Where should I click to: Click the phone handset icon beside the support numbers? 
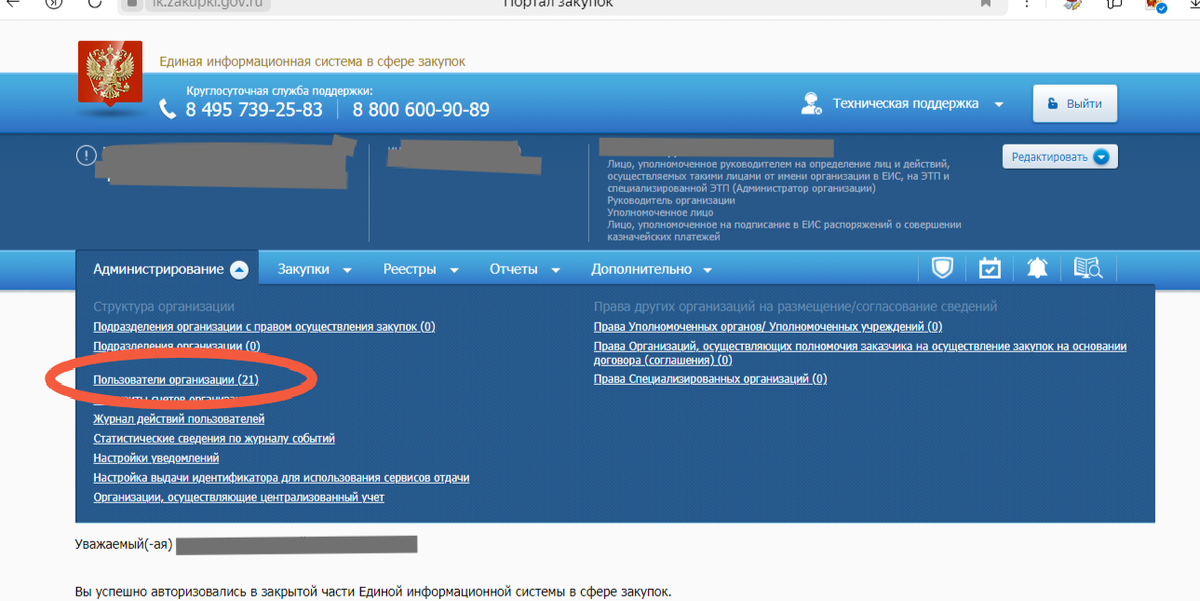(x=168, y=109)
